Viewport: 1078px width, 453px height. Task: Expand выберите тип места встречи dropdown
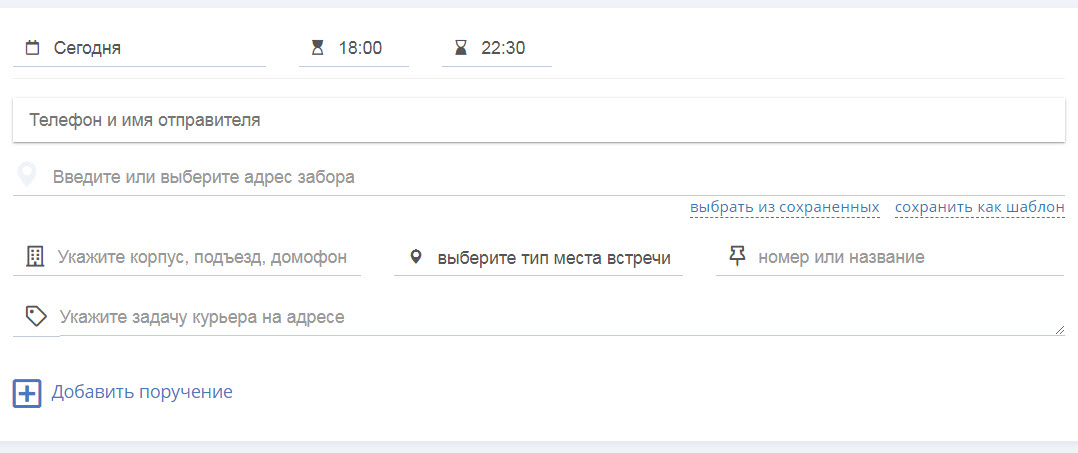pos(554,257)
